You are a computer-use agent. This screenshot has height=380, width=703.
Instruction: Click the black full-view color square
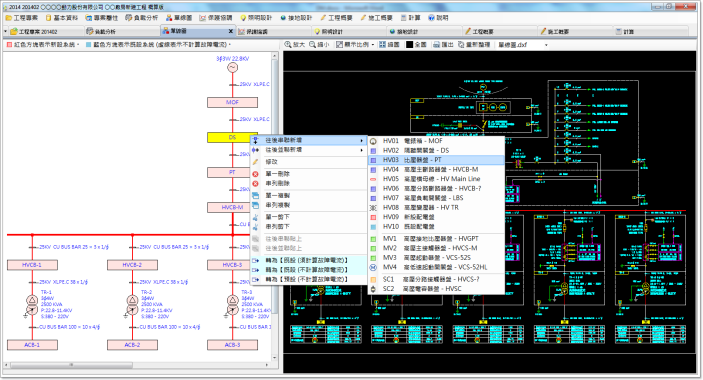409,45
